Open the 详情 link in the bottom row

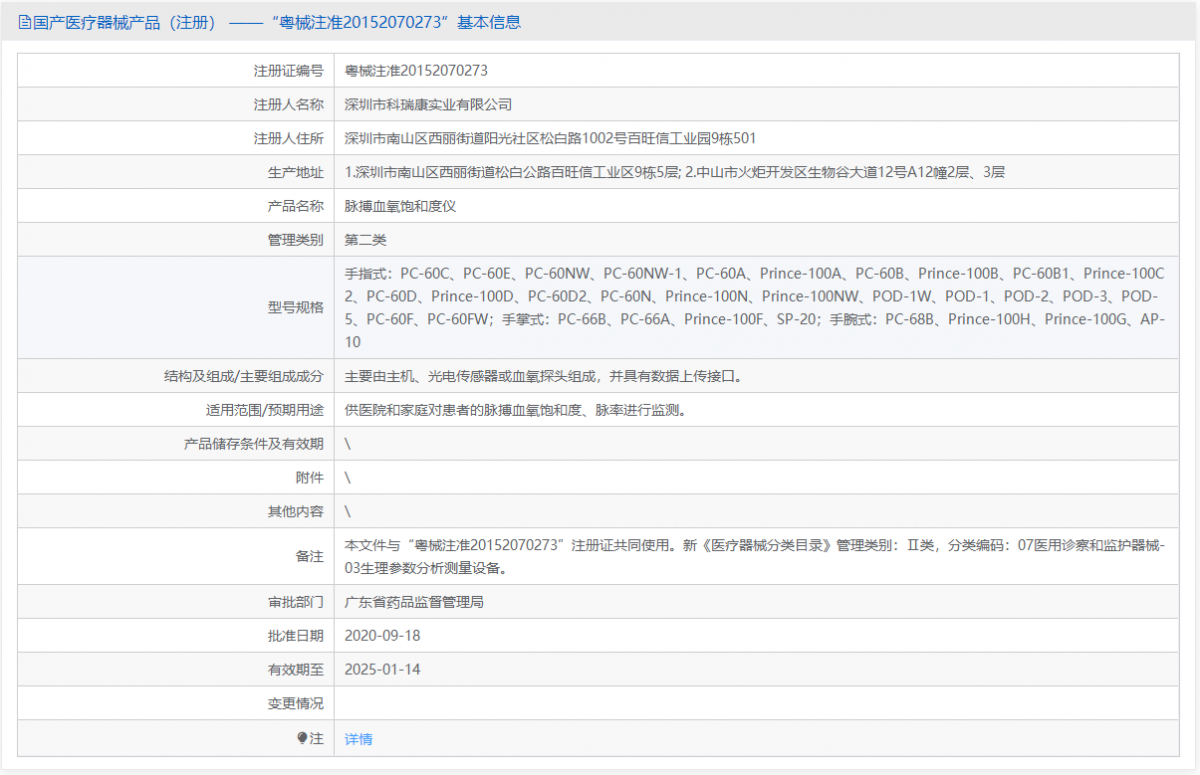(357, 737)
